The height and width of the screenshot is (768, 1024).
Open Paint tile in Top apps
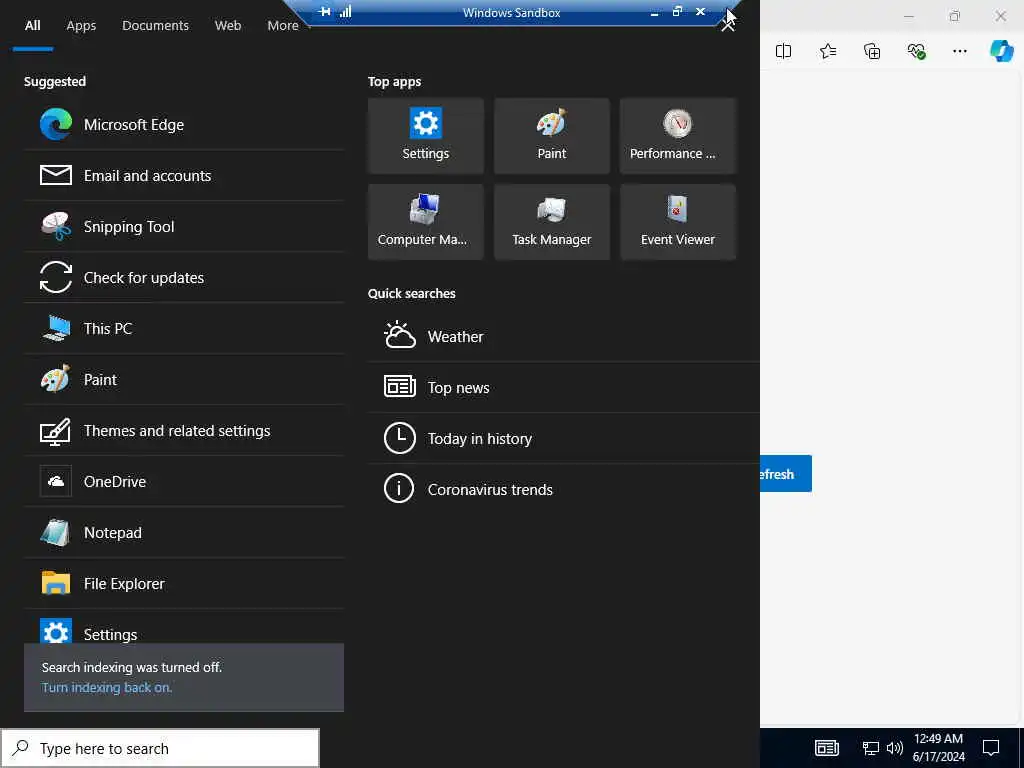click(552, 136)
